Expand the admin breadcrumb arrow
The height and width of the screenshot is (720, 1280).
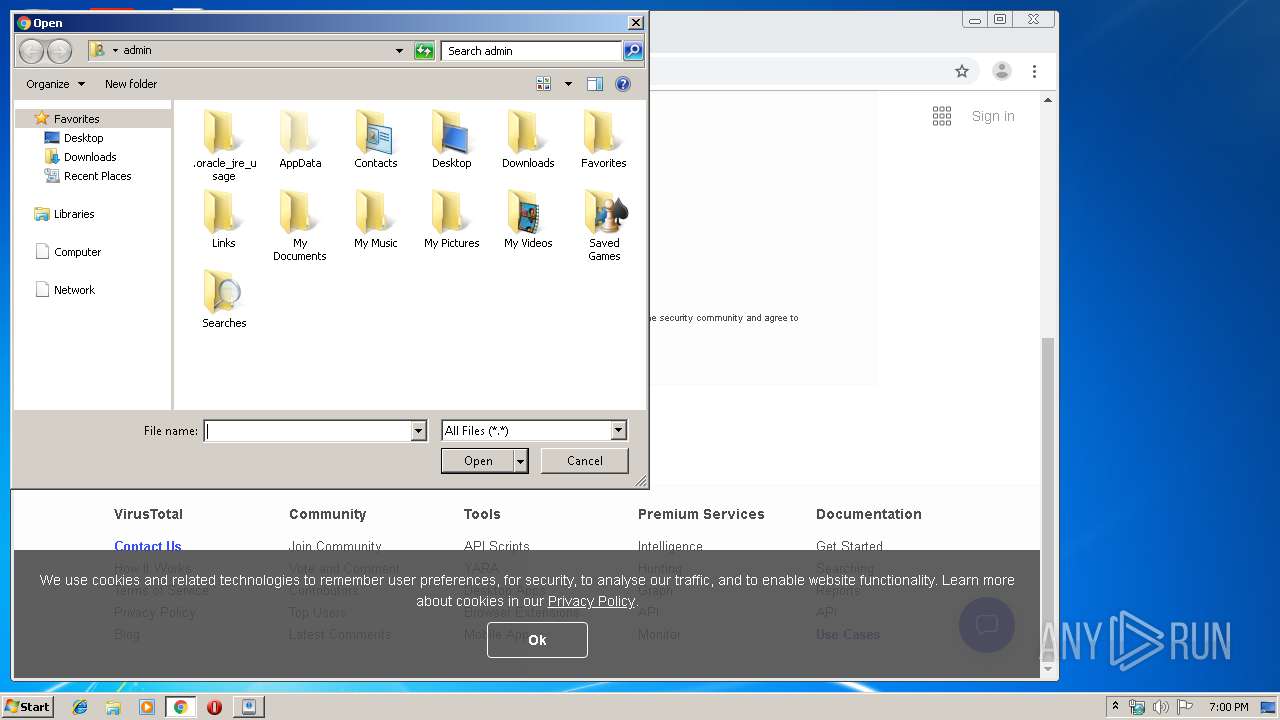(x=115, y=51)
